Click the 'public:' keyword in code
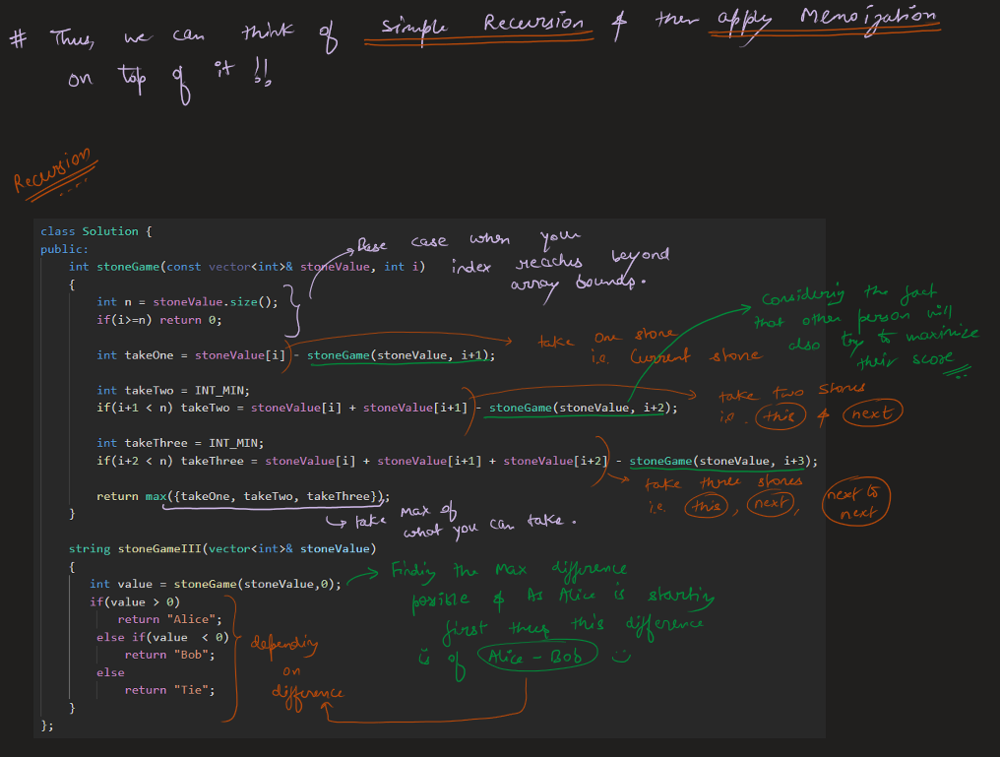 click(x=64, y=249)
